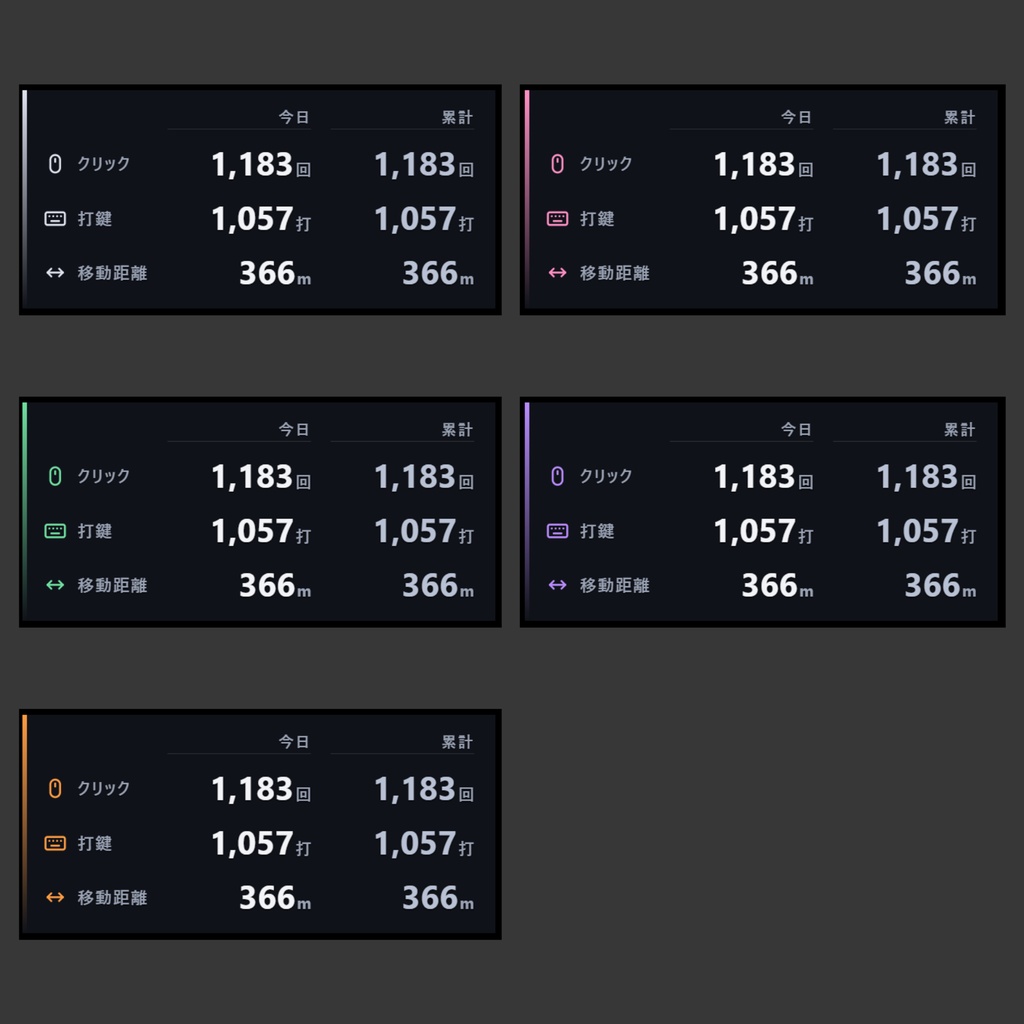This screenshot has height=1024, width=1024.
Task: Select the 移動距離 label in the white widget
Action: 112,273
